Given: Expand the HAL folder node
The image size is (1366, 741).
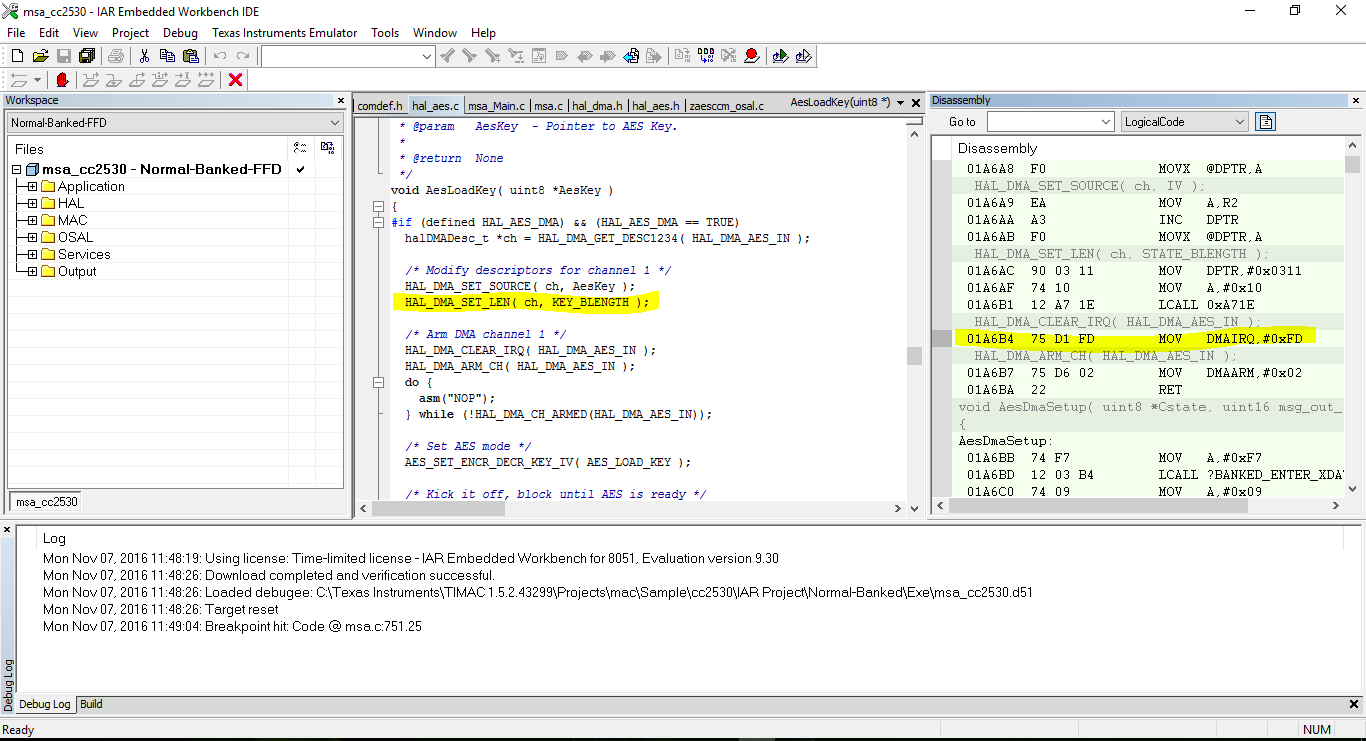Looking at the screenshot, I should (x=32, y=204).
